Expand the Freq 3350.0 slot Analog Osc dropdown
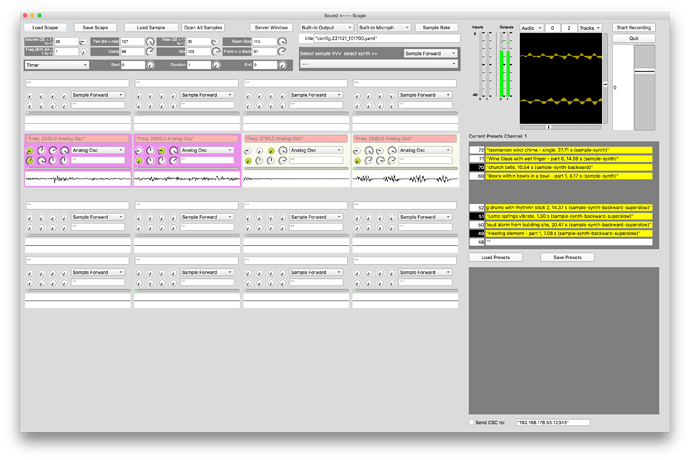 click(98, 150)
